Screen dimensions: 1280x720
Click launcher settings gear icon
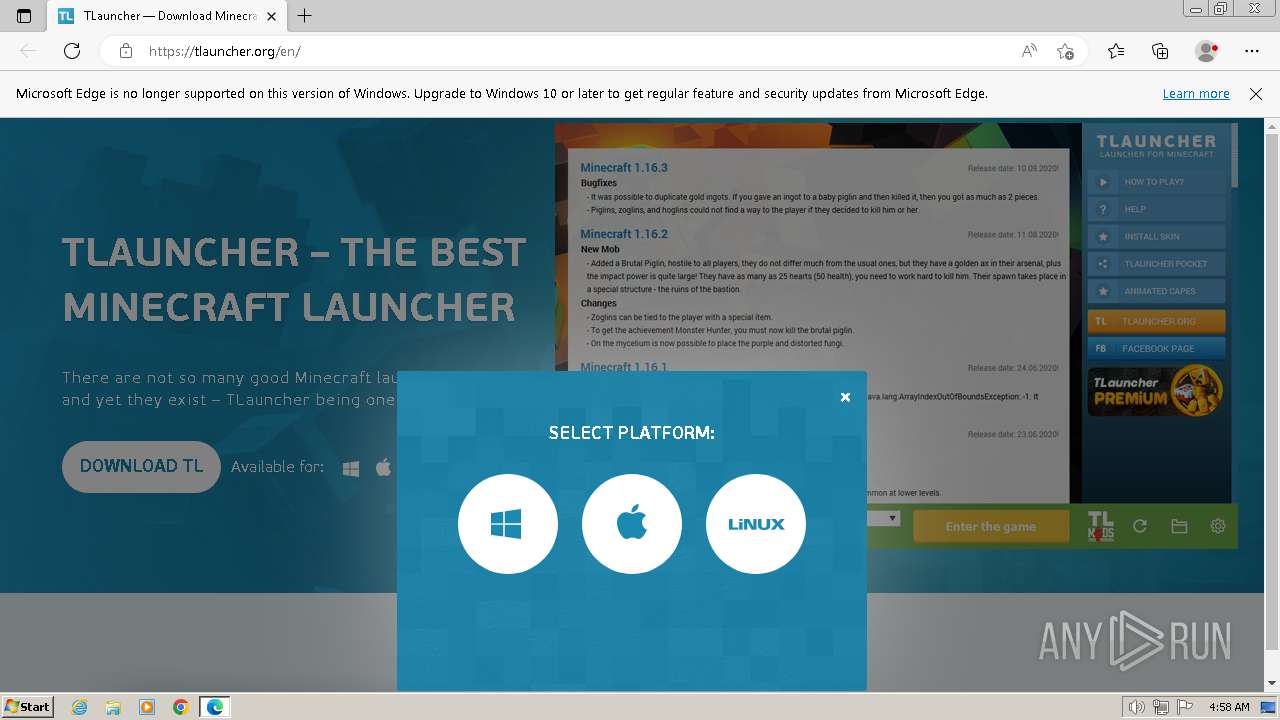point(1218,526)
